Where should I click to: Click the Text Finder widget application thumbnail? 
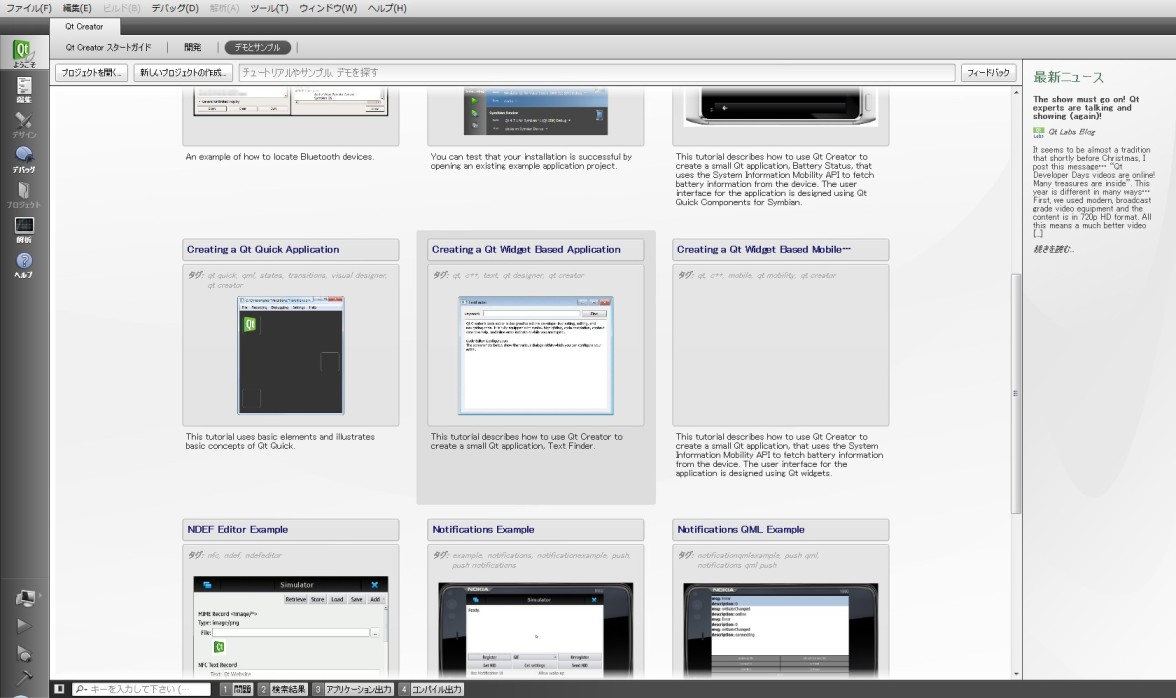tap(536, 355)
